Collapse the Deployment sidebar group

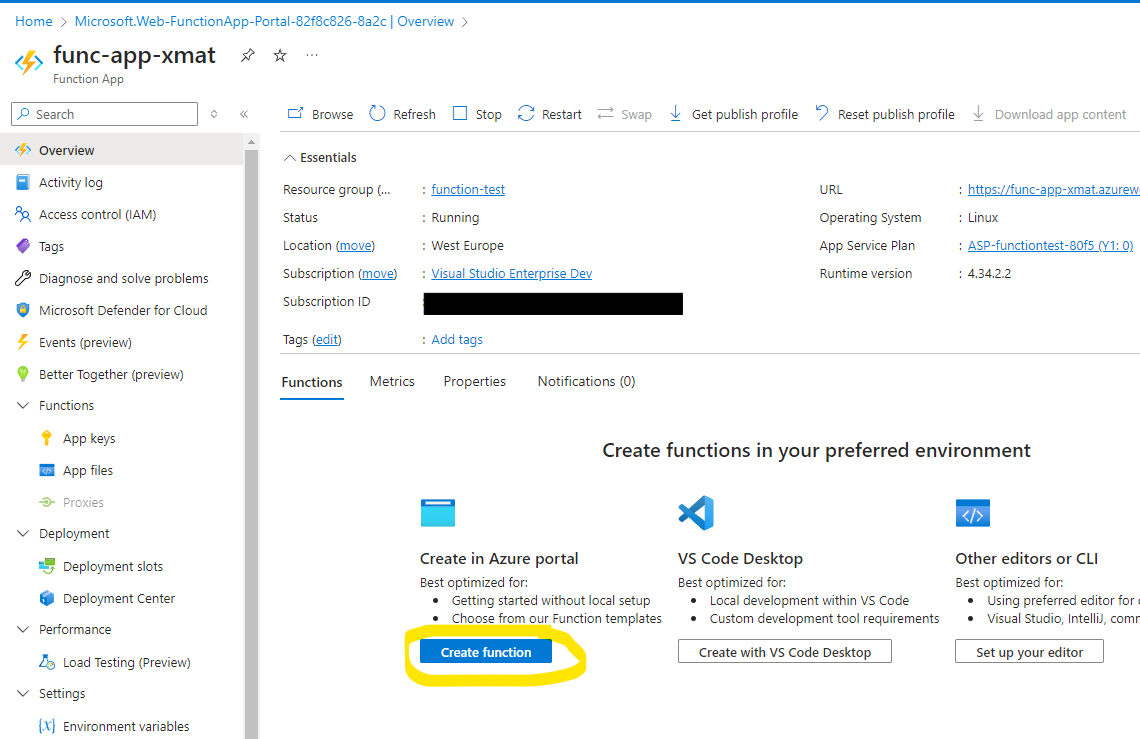click(23, 533)
